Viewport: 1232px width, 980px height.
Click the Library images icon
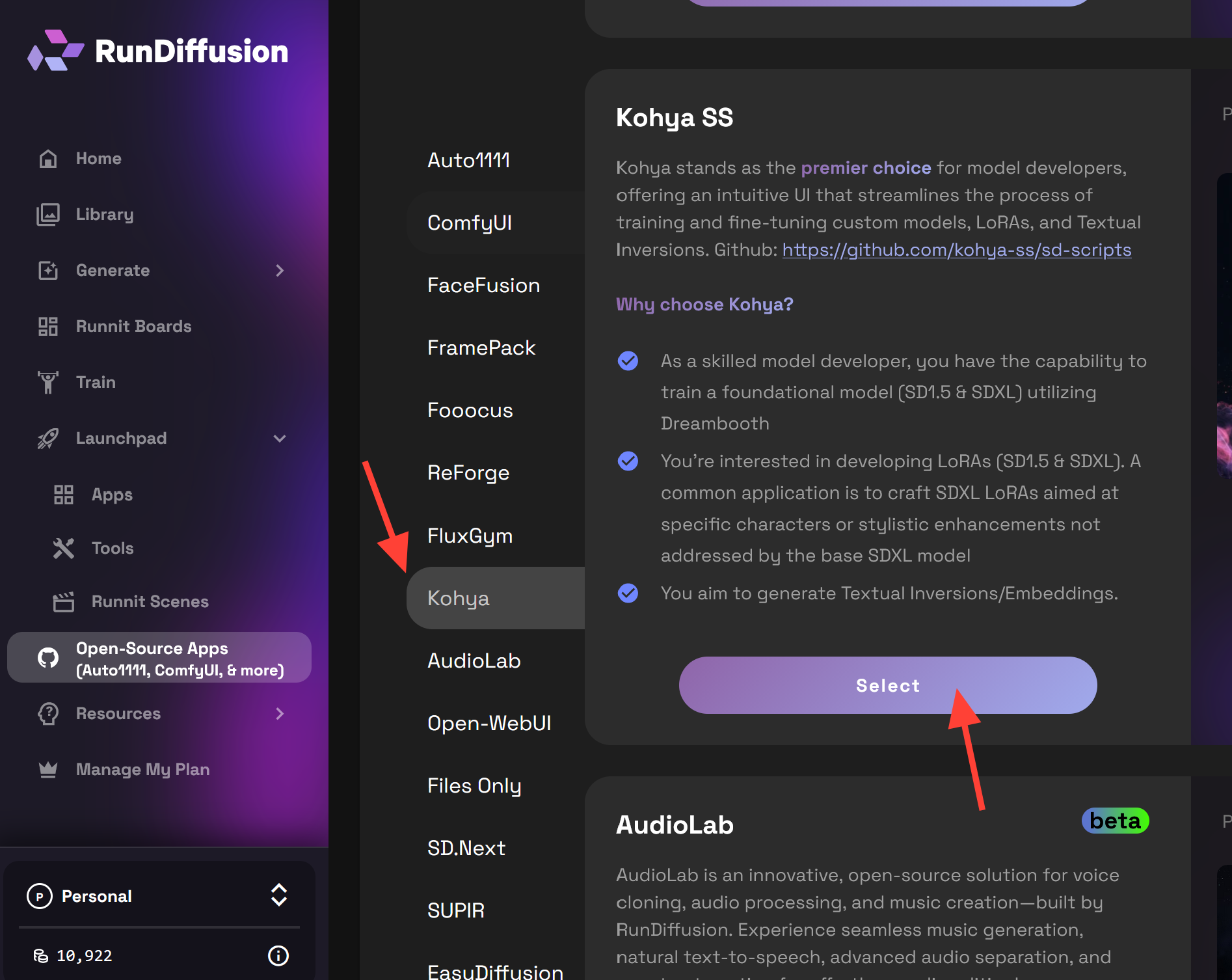[x=48, y=215]
